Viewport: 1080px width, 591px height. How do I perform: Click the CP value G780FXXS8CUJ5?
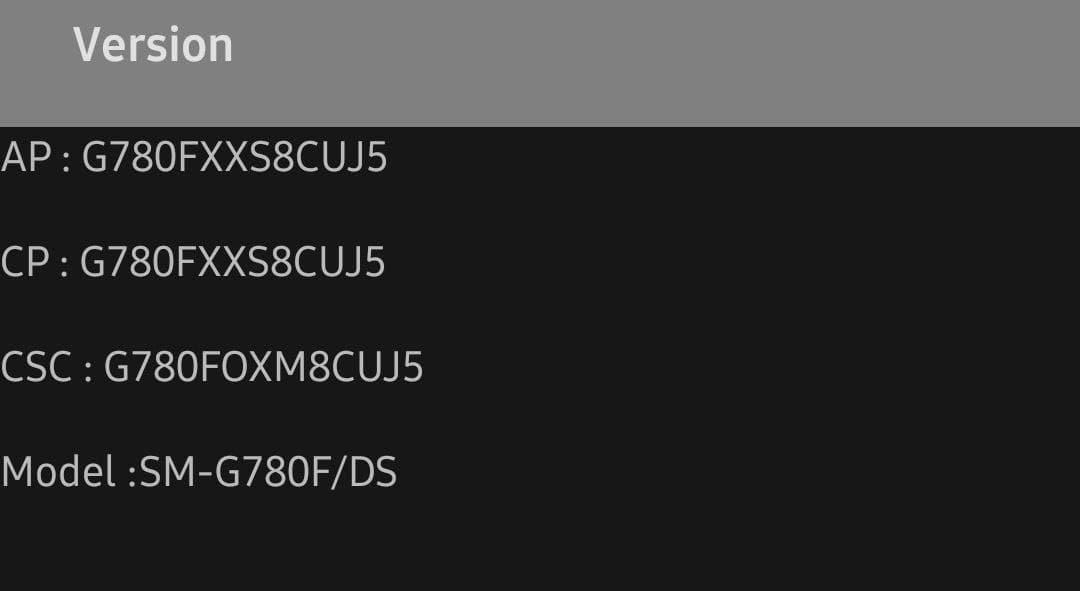233,262
